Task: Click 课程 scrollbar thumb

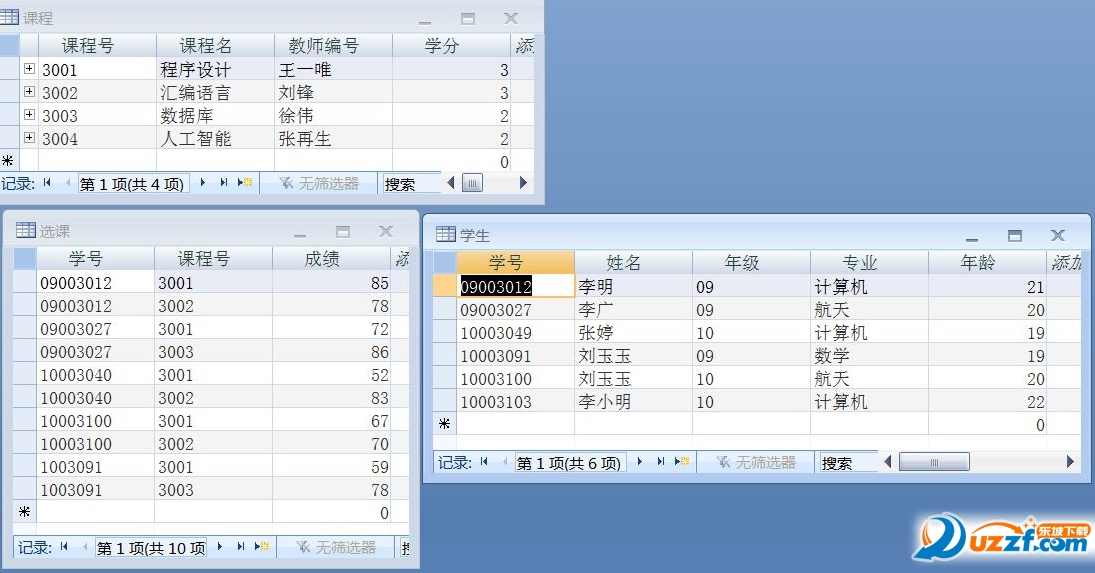Action: [472, 184]
